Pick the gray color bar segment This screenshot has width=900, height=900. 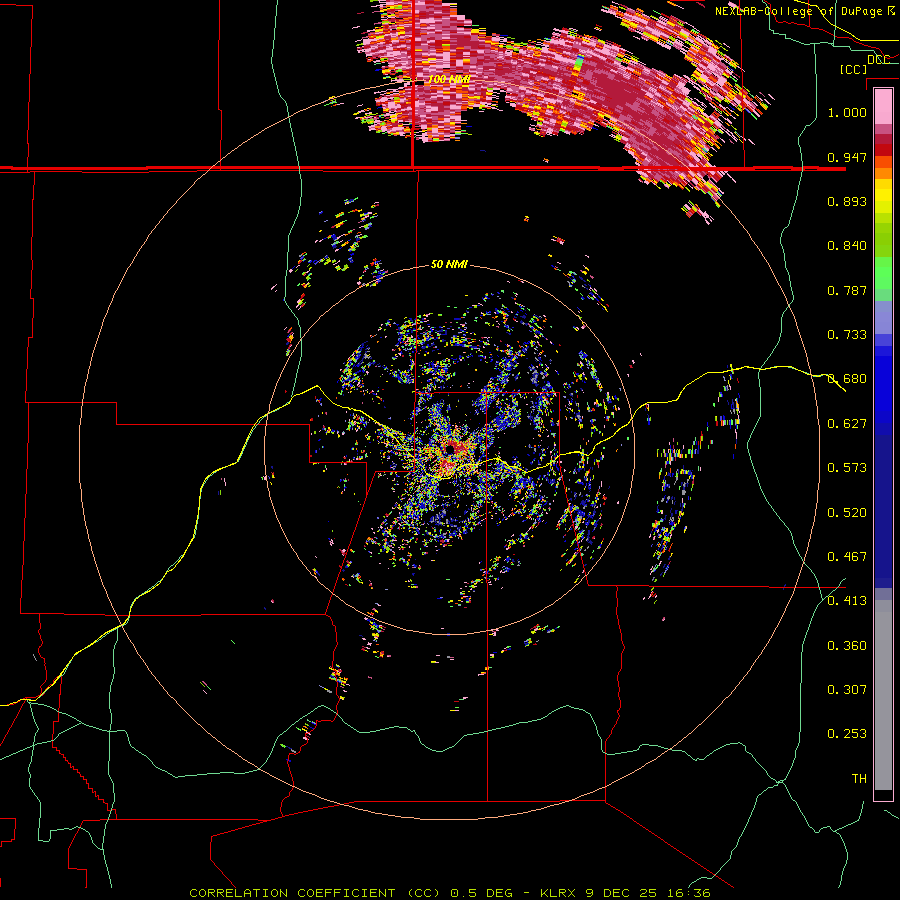883,695
